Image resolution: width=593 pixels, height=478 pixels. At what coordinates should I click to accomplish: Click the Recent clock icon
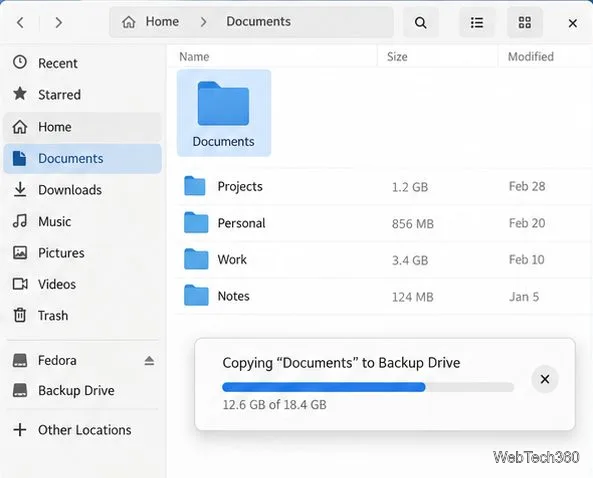pos(20,62)
